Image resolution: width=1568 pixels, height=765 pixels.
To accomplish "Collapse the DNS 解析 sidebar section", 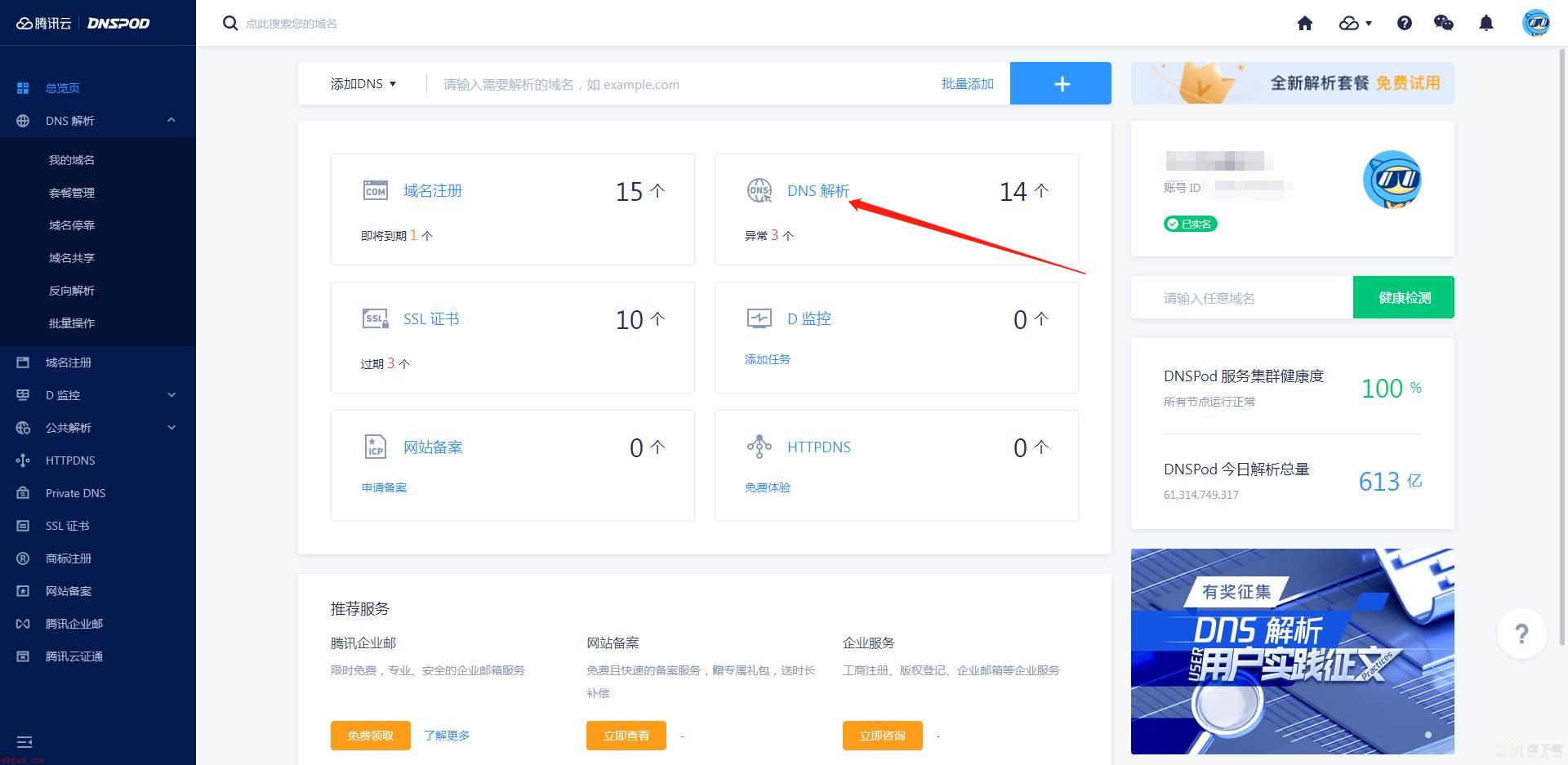I will click(x=171, y=120).
